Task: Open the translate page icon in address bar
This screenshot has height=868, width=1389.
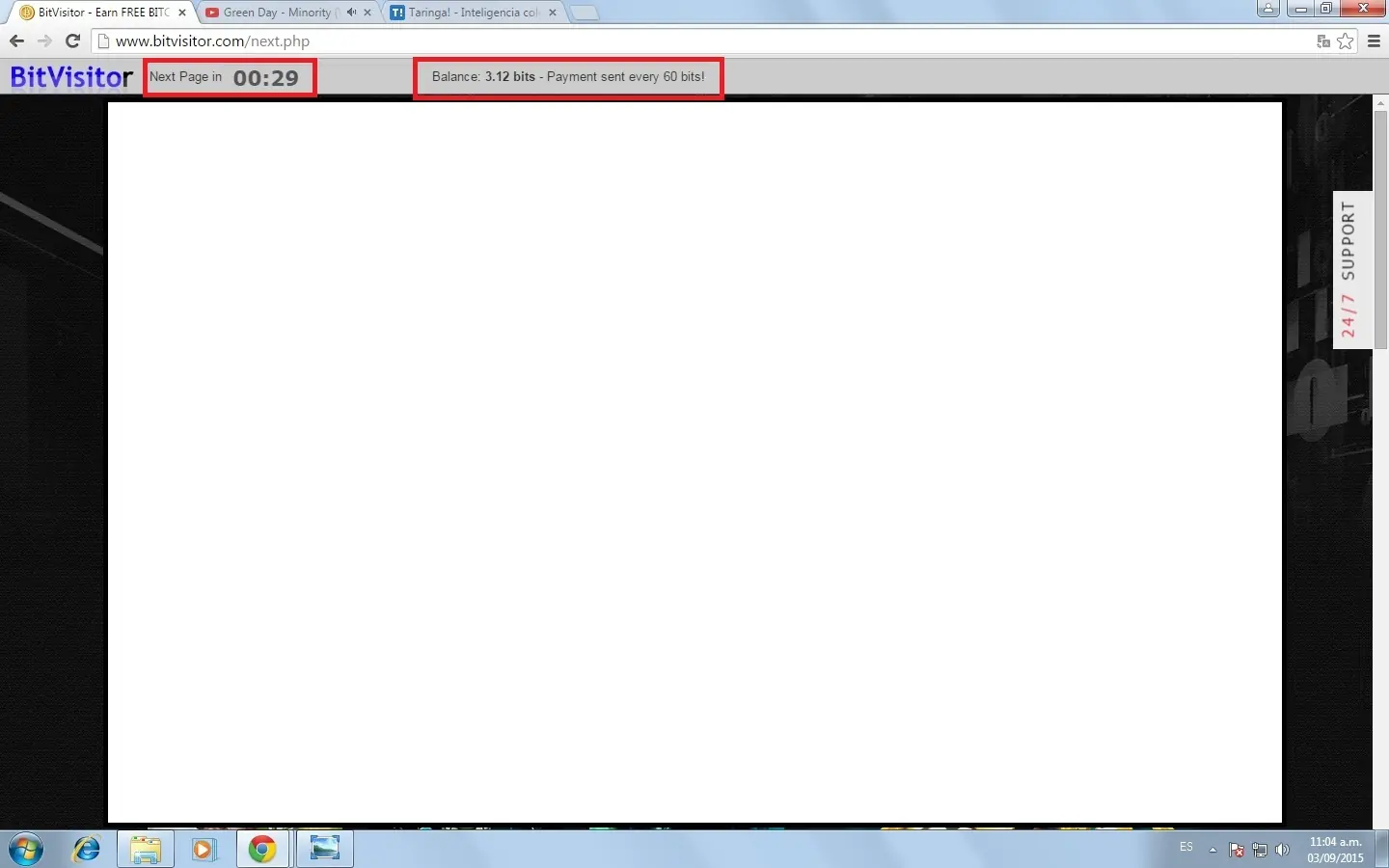Action: pyautogui.click(x=1323, y=41)
